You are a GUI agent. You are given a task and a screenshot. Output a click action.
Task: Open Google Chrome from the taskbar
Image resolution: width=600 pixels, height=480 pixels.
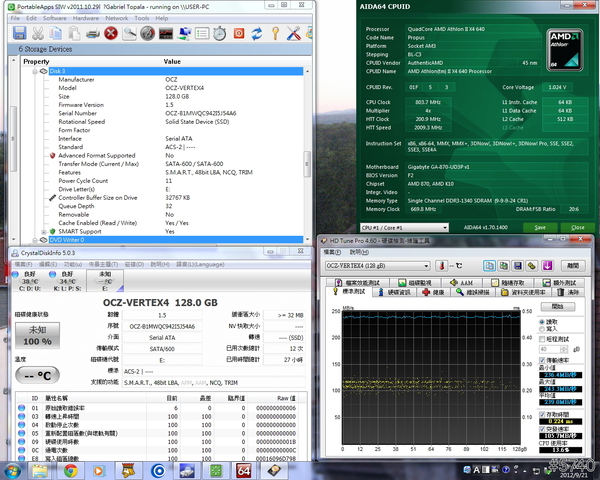click(72, 469)
